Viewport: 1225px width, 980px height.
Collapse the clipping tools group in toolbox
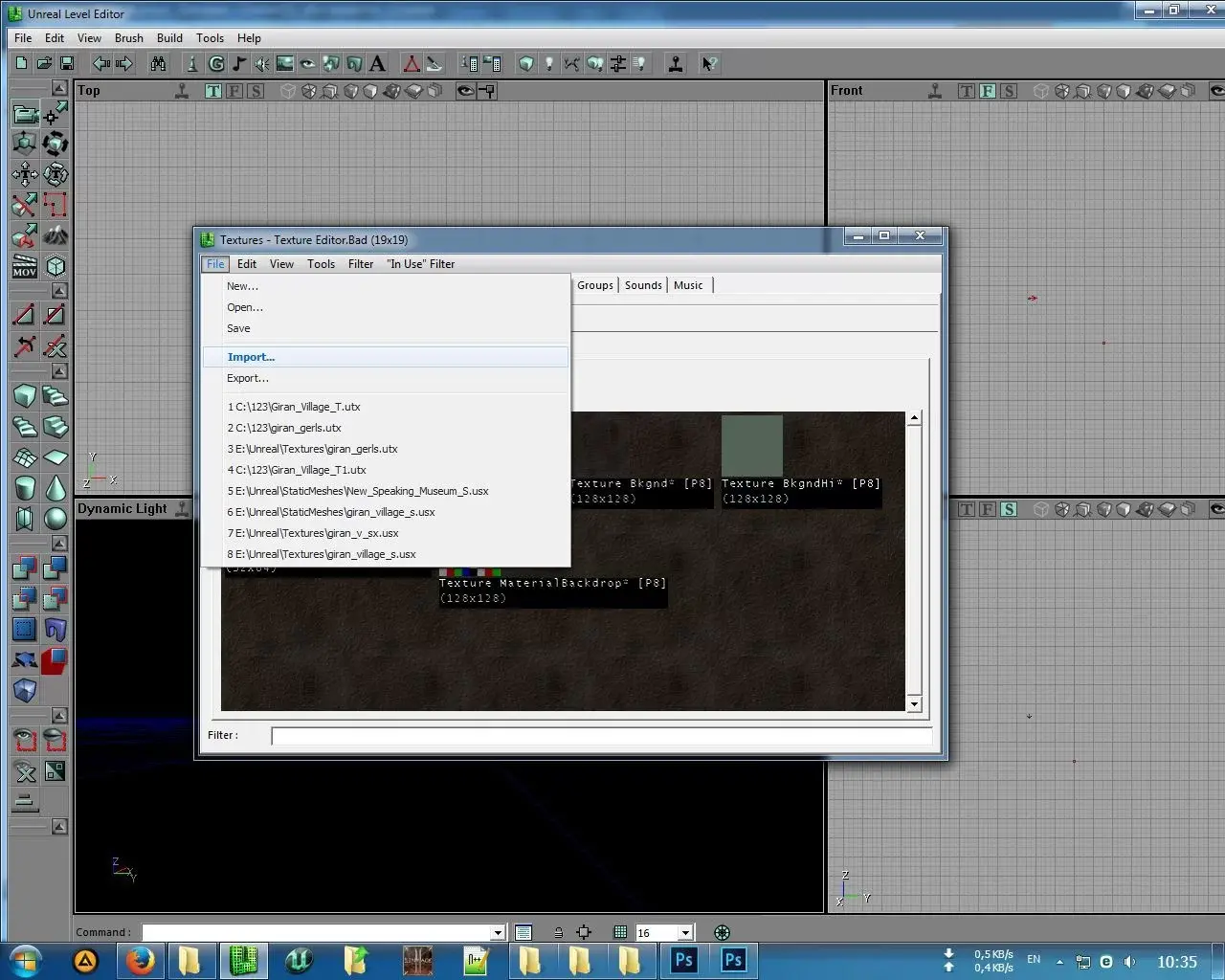59,291
